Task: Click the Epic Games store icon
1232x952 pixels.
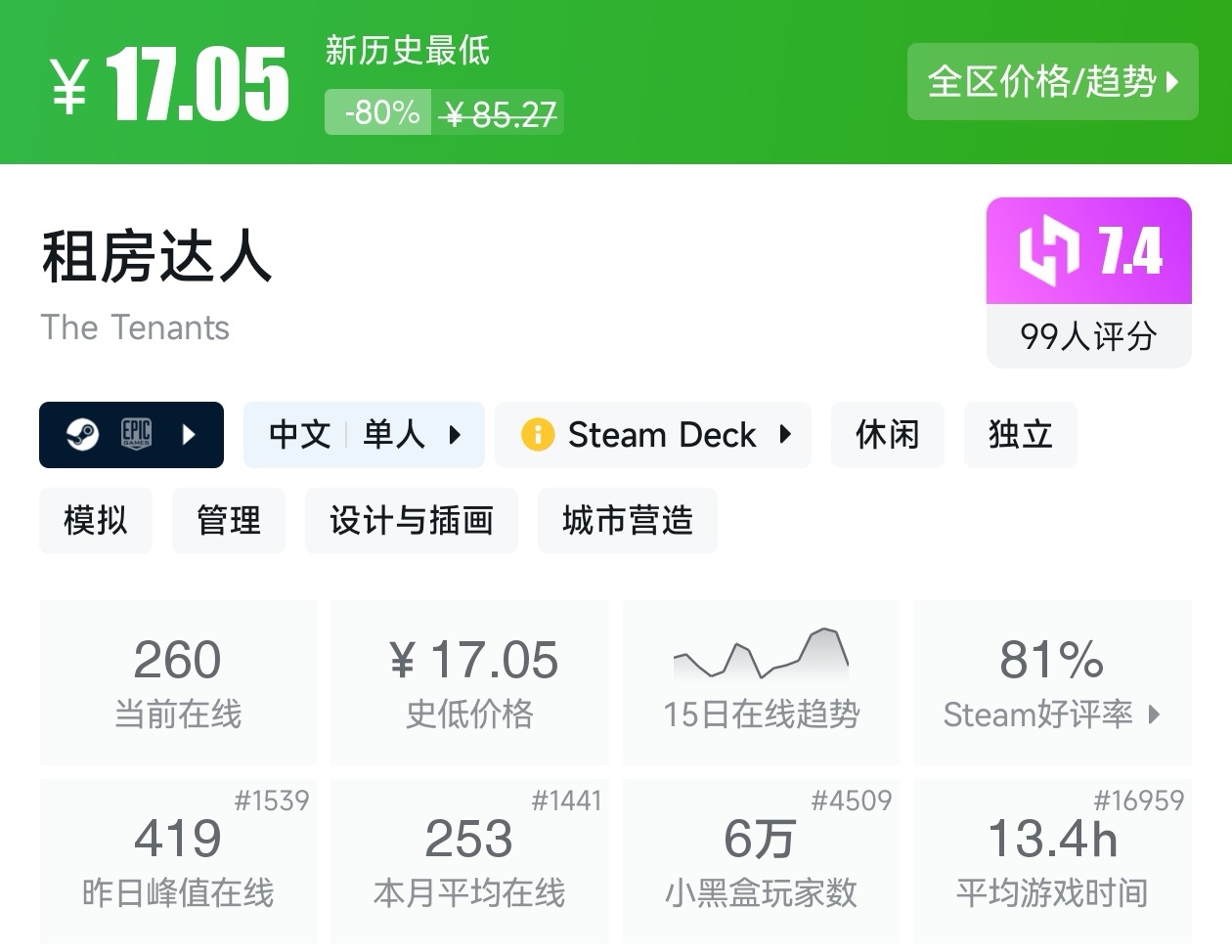Action: coord(136,434)
